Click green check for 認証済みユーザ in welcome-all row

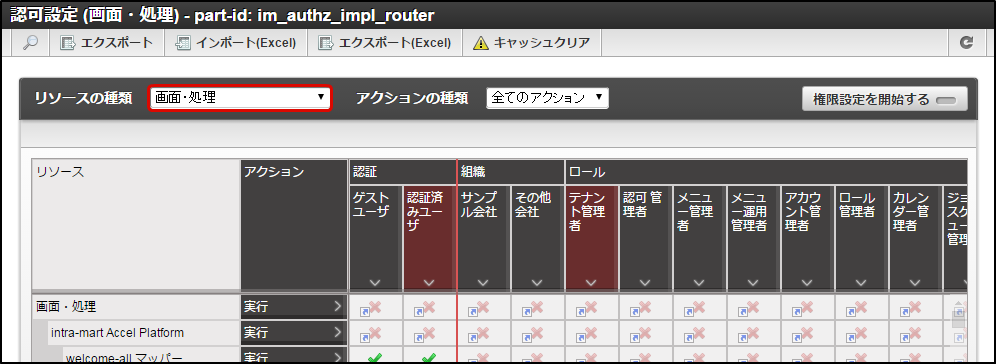(x=429, y=358)
